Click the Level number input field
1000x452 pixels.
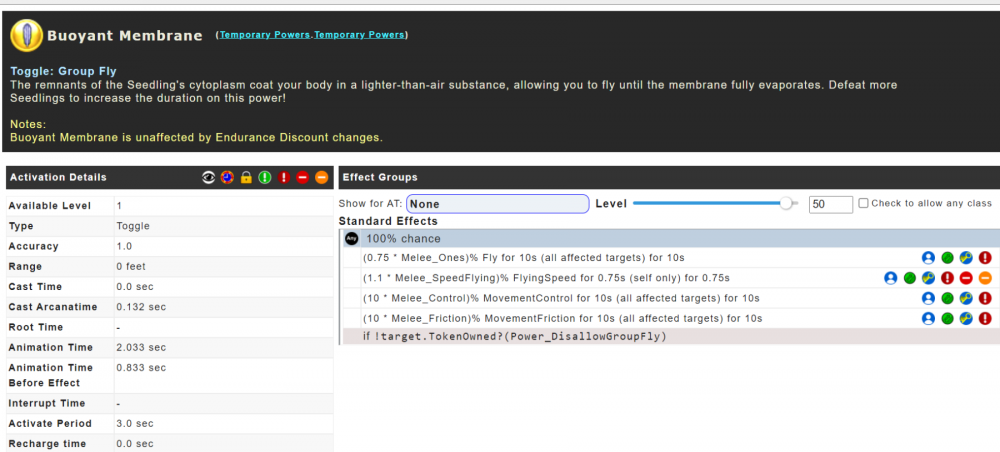point(830,204)
